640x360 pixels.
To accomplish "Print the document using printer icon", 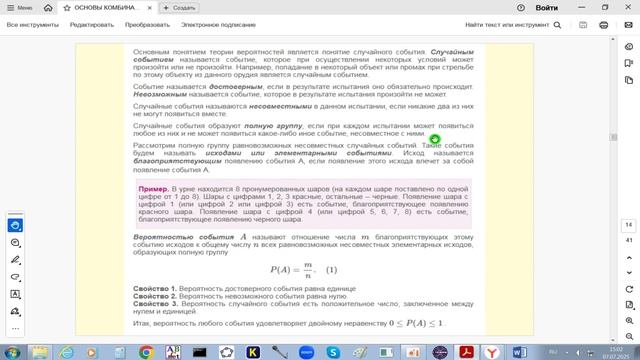I will coord(604,25).
